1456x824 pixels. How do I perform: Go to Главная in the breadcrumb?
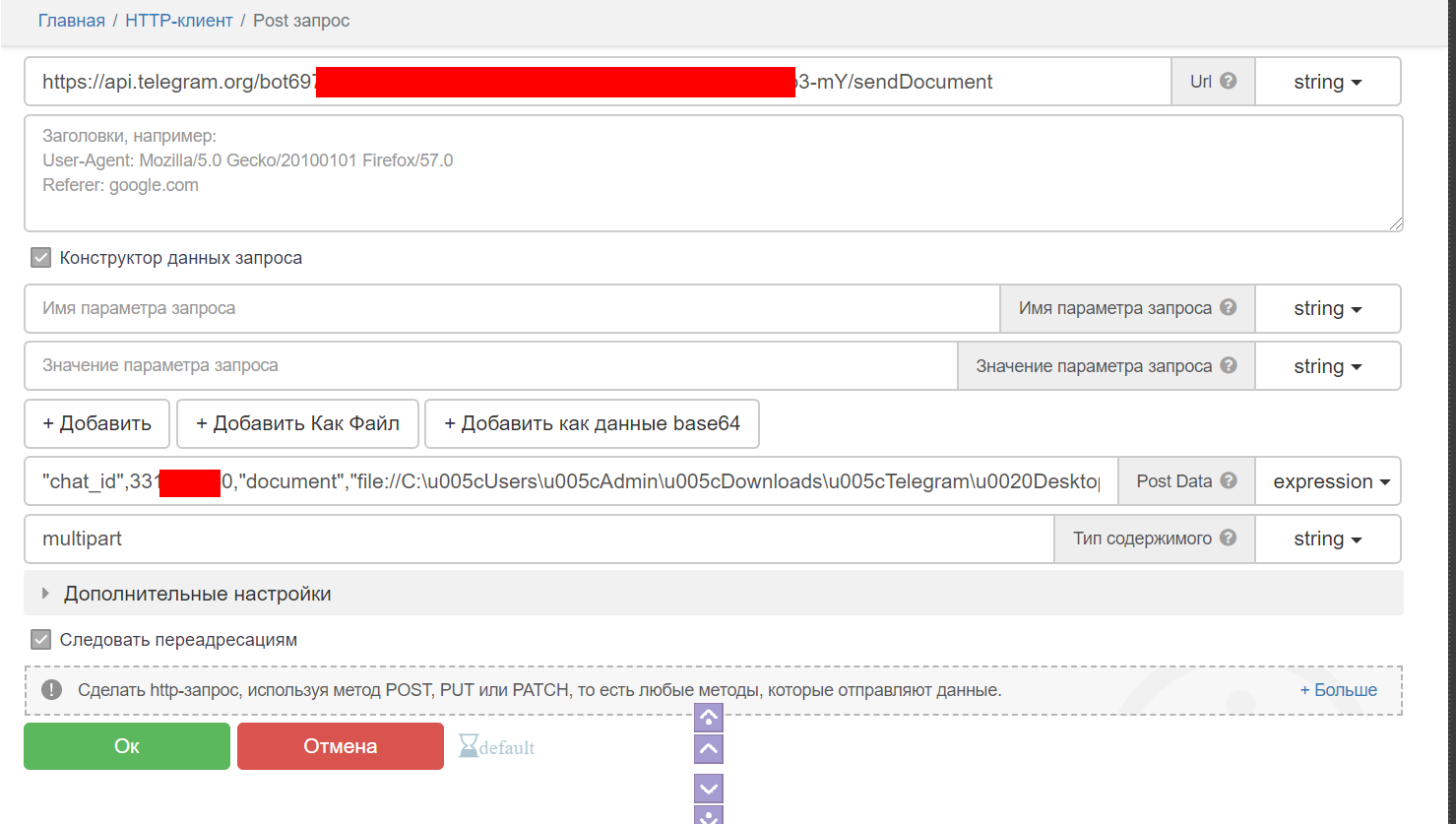[x=71, y=21]
